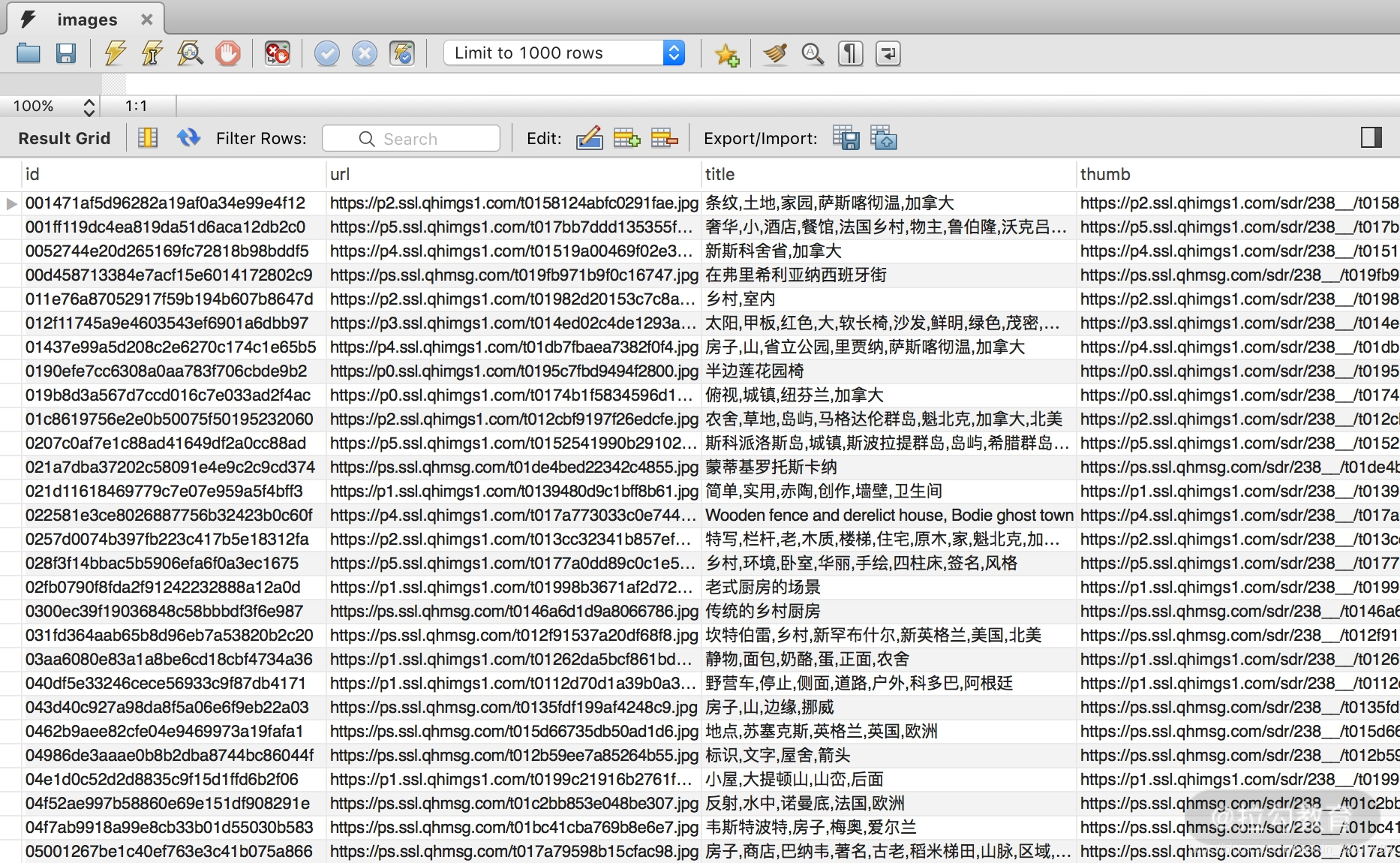Refresh result data with blue arrows icon
The image size is (1400, 863).
(x=188, y=138)
